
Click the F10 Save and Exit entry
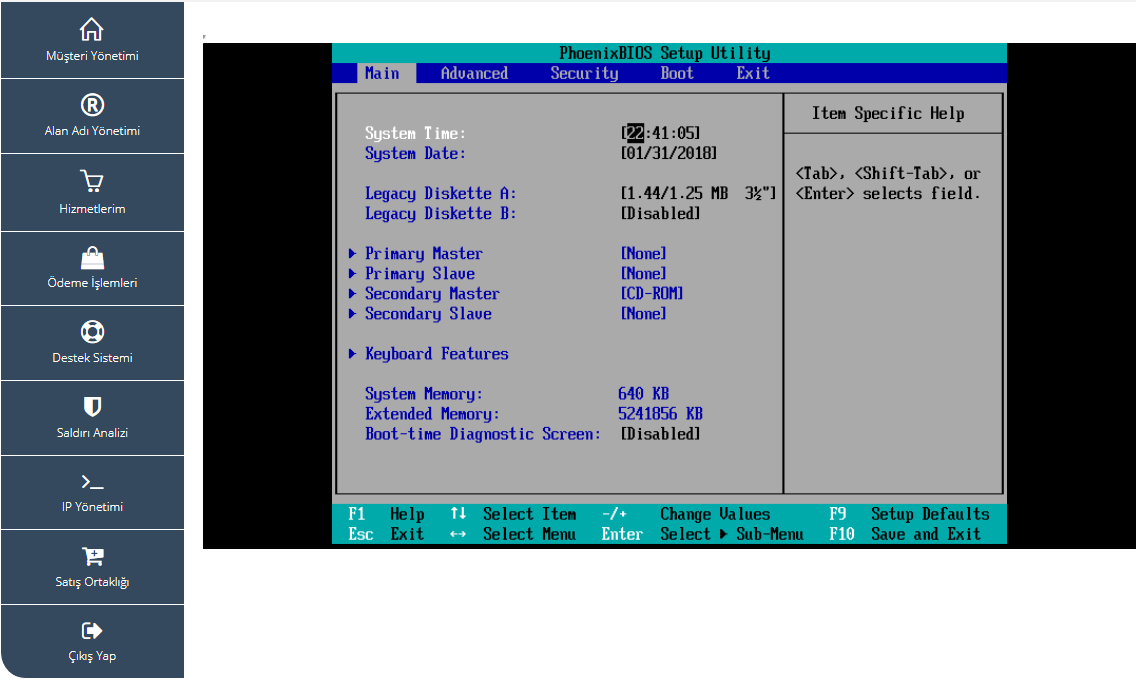tap(905, 534)
